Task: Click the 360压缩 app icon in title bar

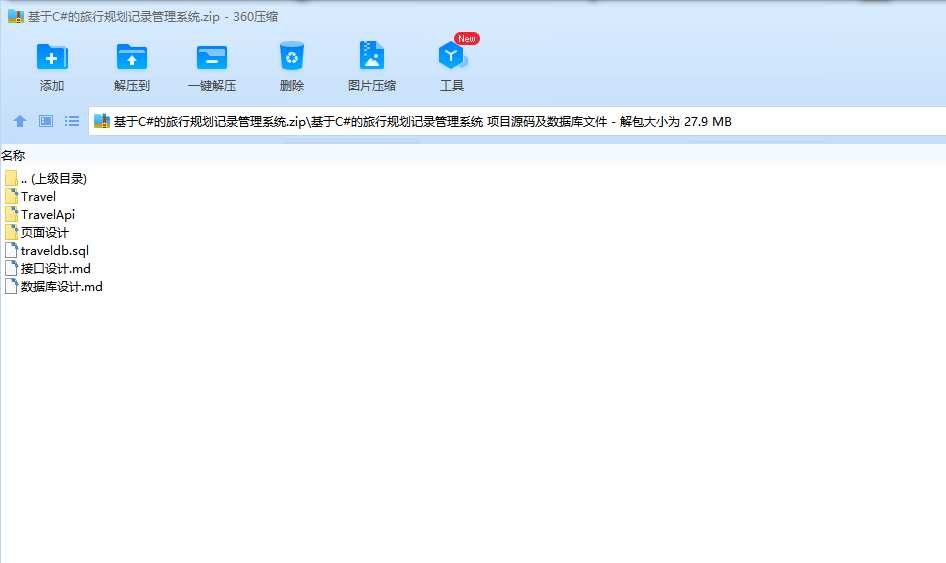Action: [15, 16]
